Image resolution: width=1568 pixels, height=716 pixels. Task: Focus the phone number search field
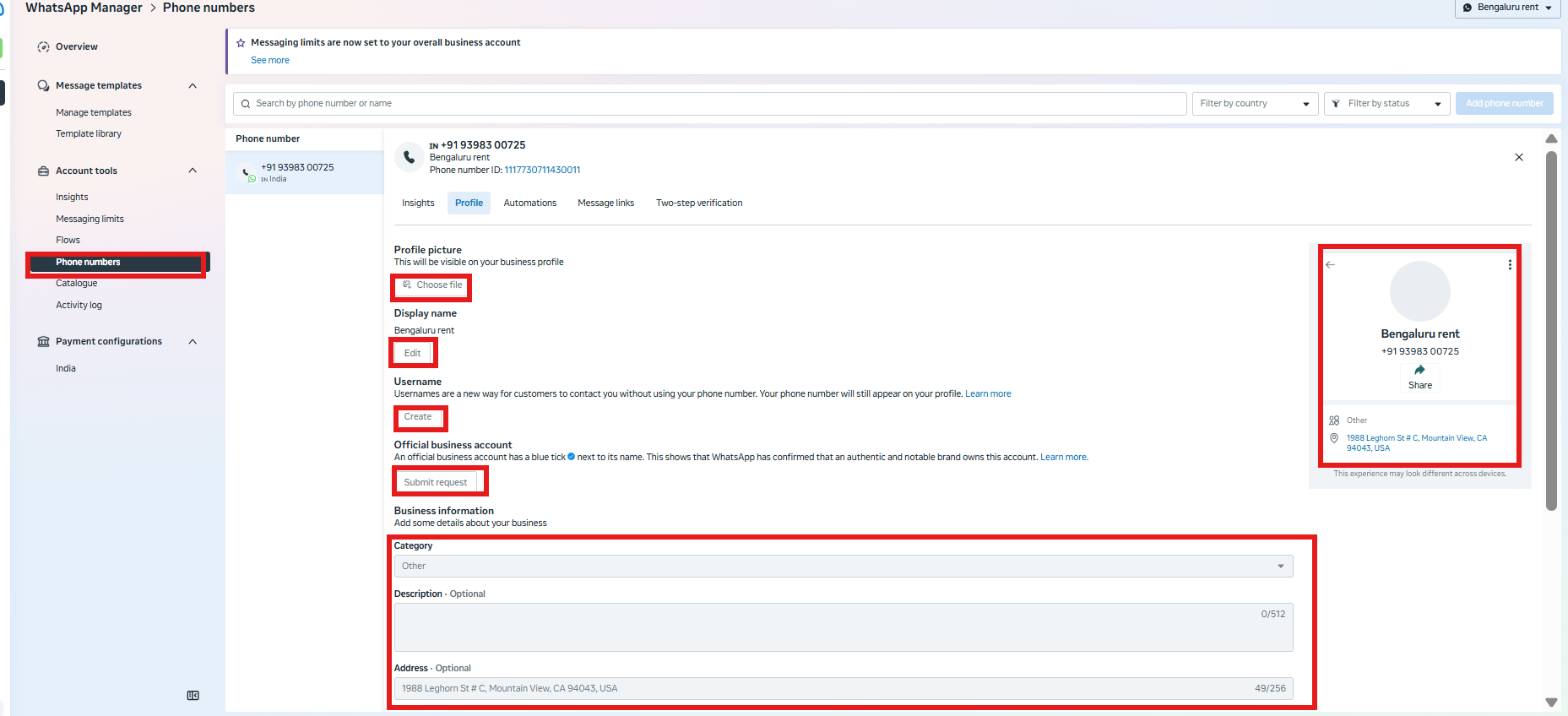tap(710, 104)
